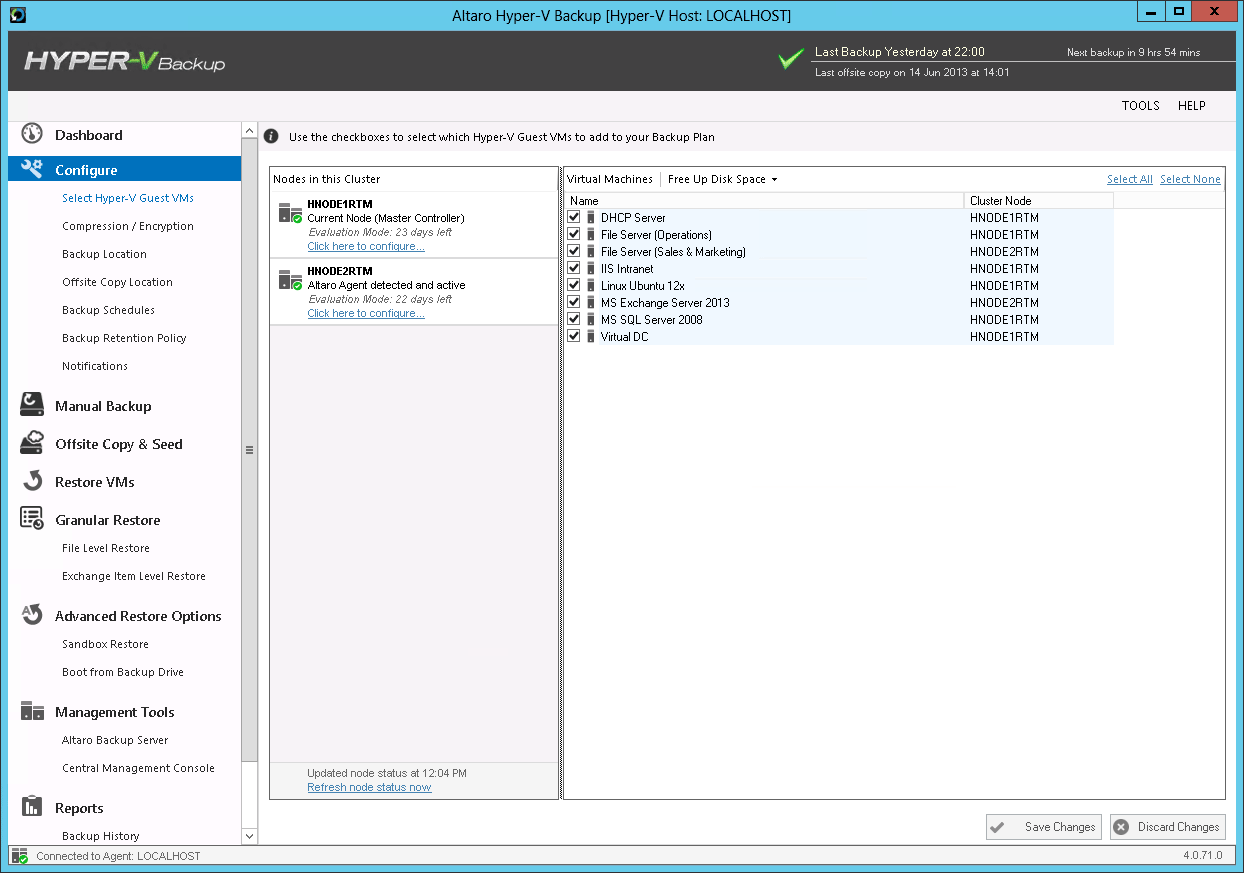Viewport: 1244px width, 873px height.
Task: Click the MS Exchange Server 2013 VM icon
Action: (590, 302)
